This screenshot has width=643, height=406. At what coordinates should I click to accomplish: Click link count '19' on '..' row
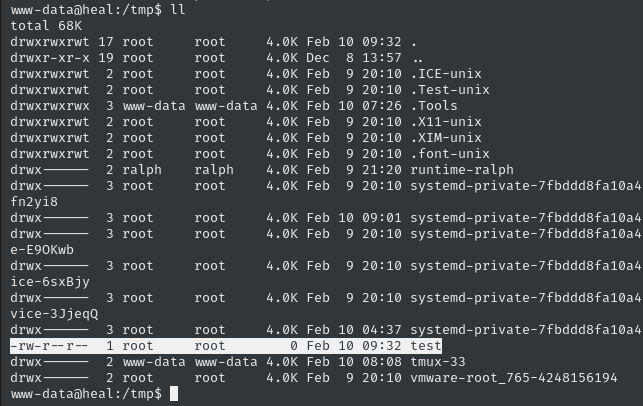coord(106,58)
